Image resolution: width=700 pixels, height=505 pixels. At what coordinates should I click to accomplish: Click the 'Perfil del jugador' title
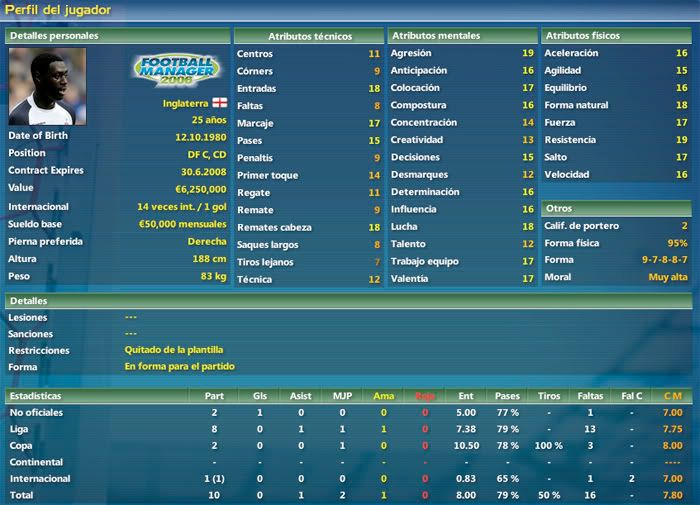[58, 10]
